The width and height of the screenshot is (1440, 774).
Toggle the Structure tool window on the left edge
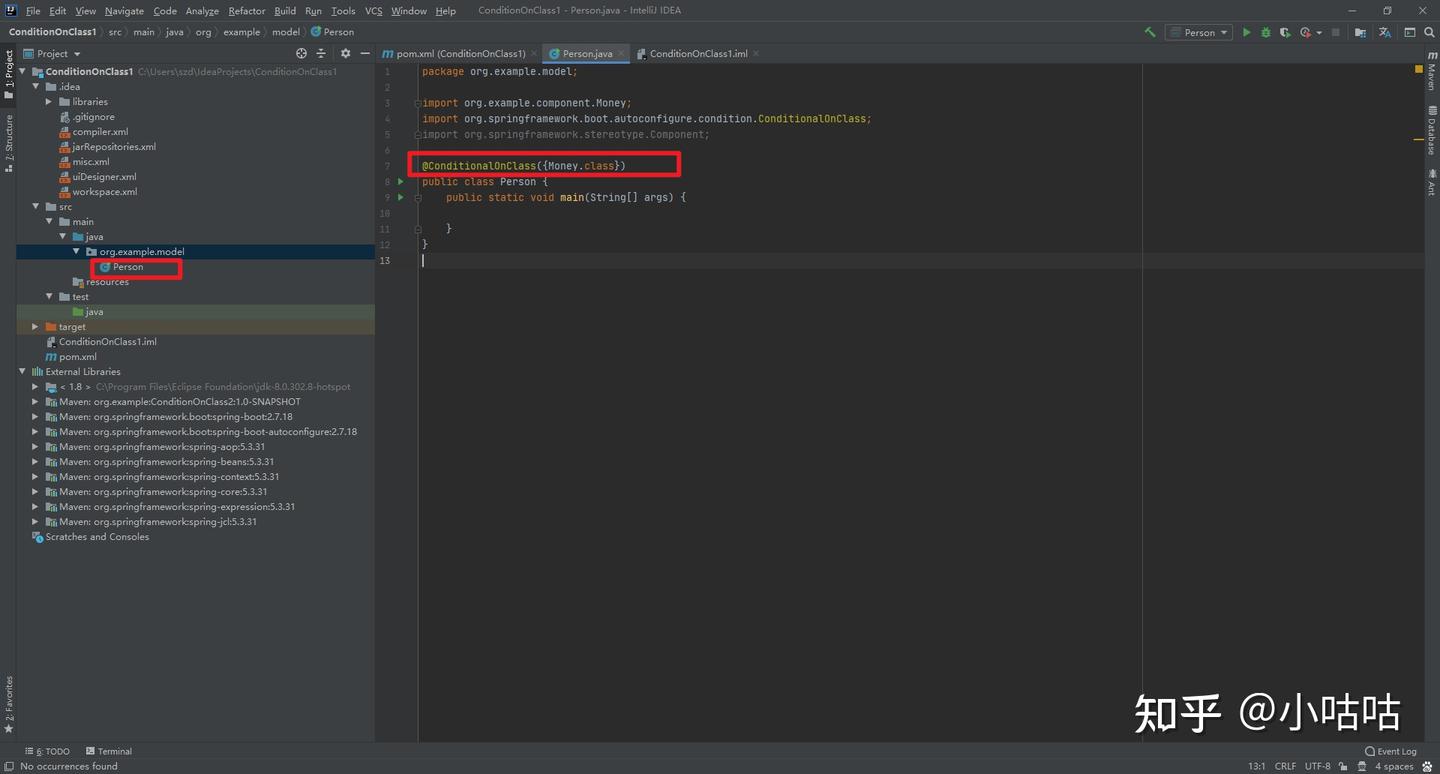coord(9,143)
